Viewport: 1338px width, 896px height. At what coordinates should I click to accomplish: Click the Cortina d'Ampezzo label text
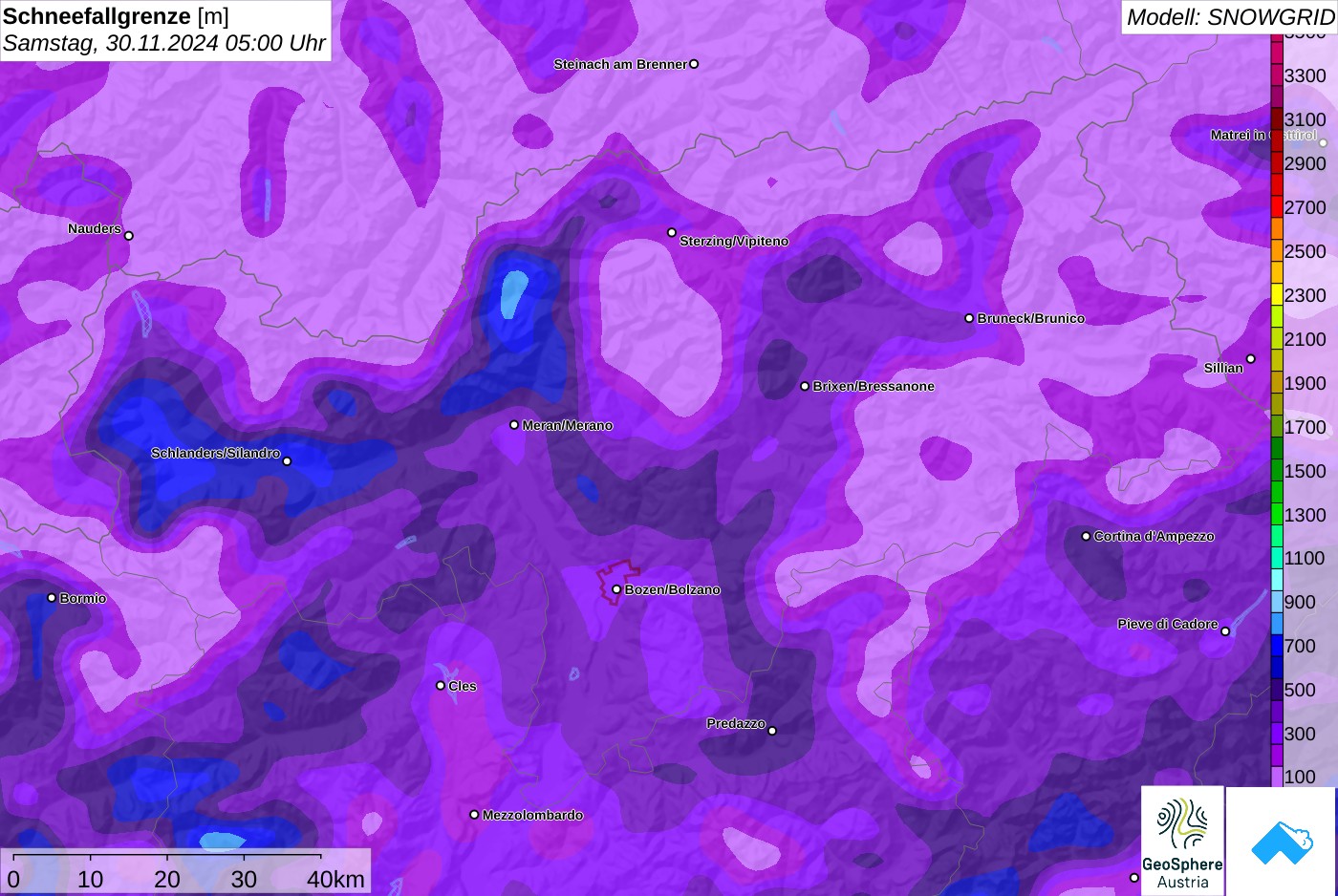point(1155,536)
